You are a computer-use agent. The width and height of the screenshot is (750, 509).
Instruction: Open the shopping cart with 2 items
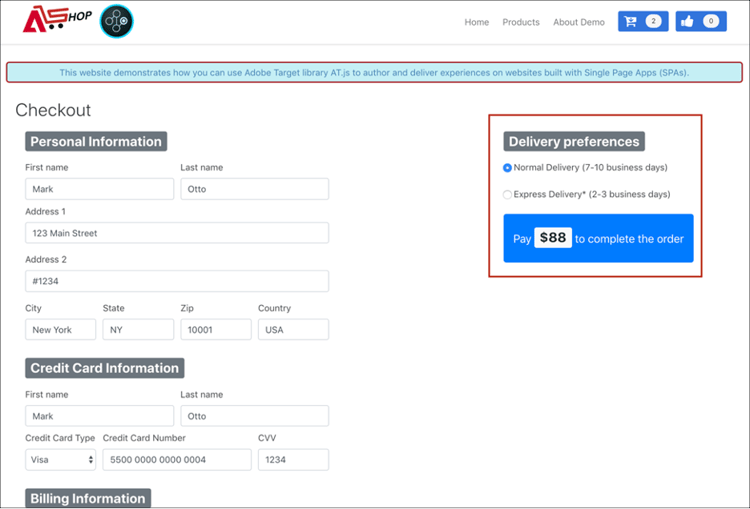coord(643,22)
